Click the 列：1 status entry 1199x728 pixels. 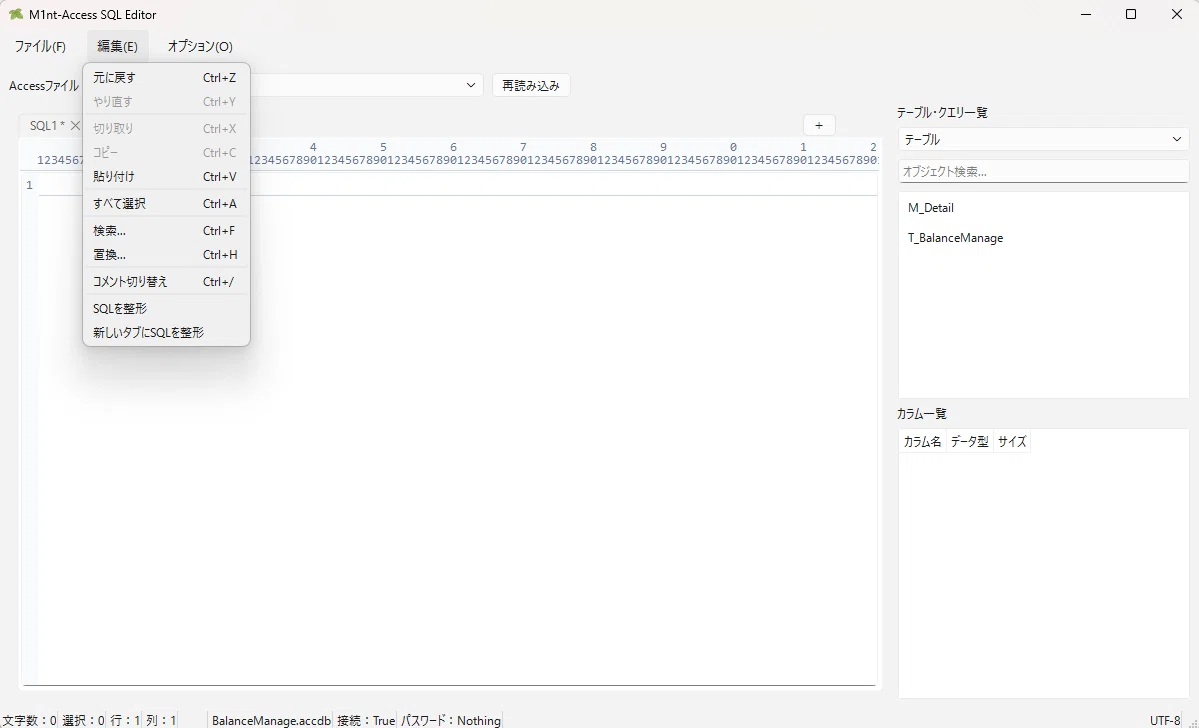point(161,720)
